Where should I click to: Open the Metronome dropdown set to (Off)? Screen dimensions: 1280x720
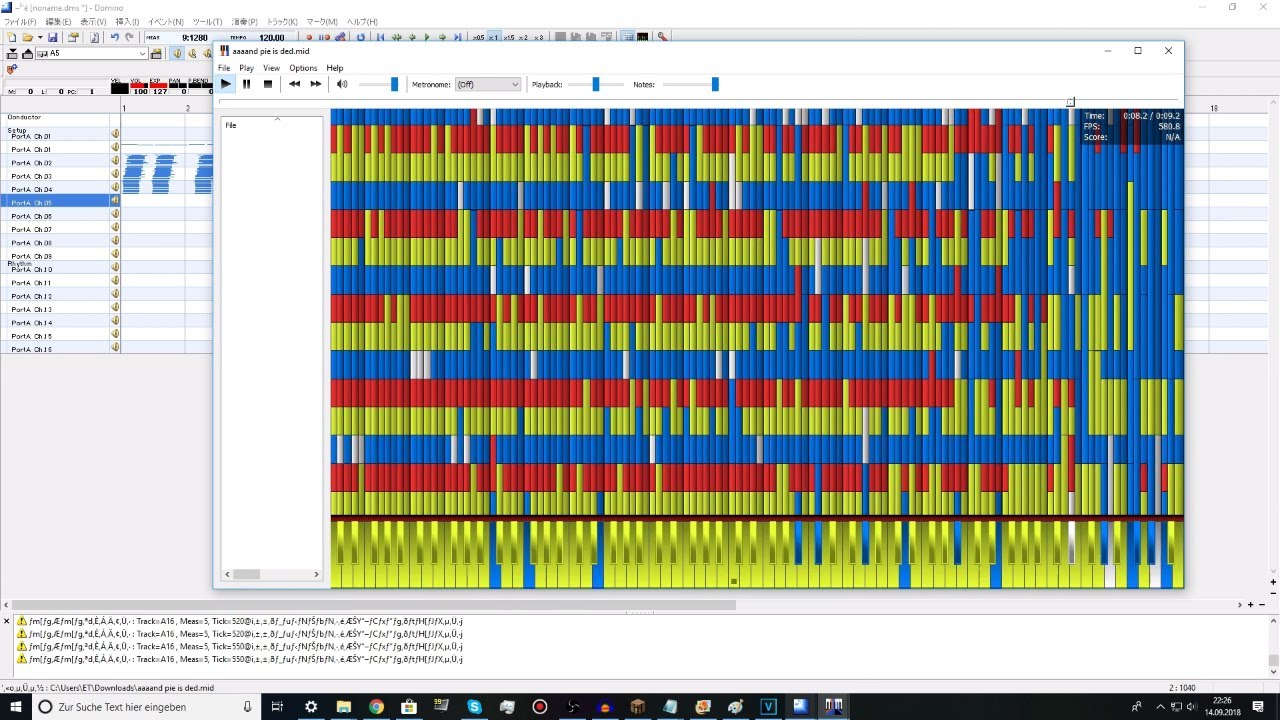point(488,84)
